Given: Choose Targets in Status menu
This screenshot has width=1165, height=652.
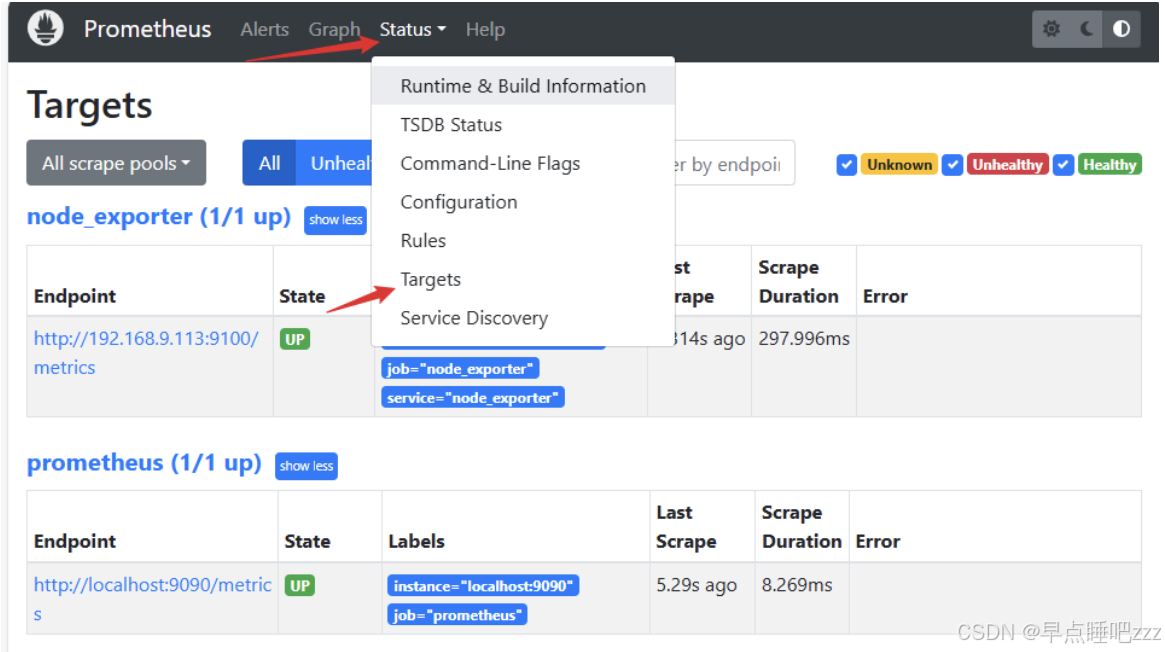Looking at the screenshot, I should pyautogui.click(x=523, y=279).
